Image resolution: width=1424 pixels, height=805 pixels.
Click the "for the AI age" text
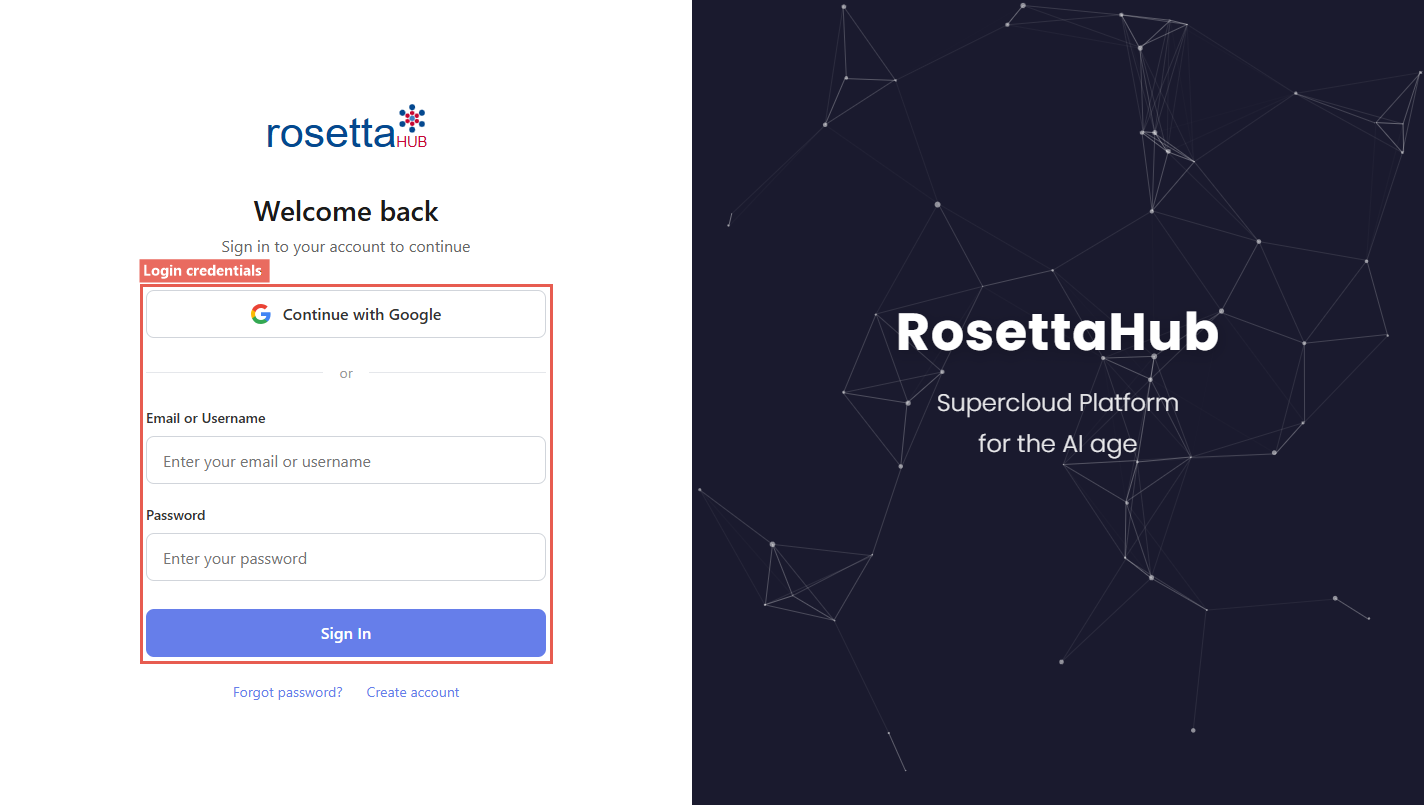(1057, 443)
